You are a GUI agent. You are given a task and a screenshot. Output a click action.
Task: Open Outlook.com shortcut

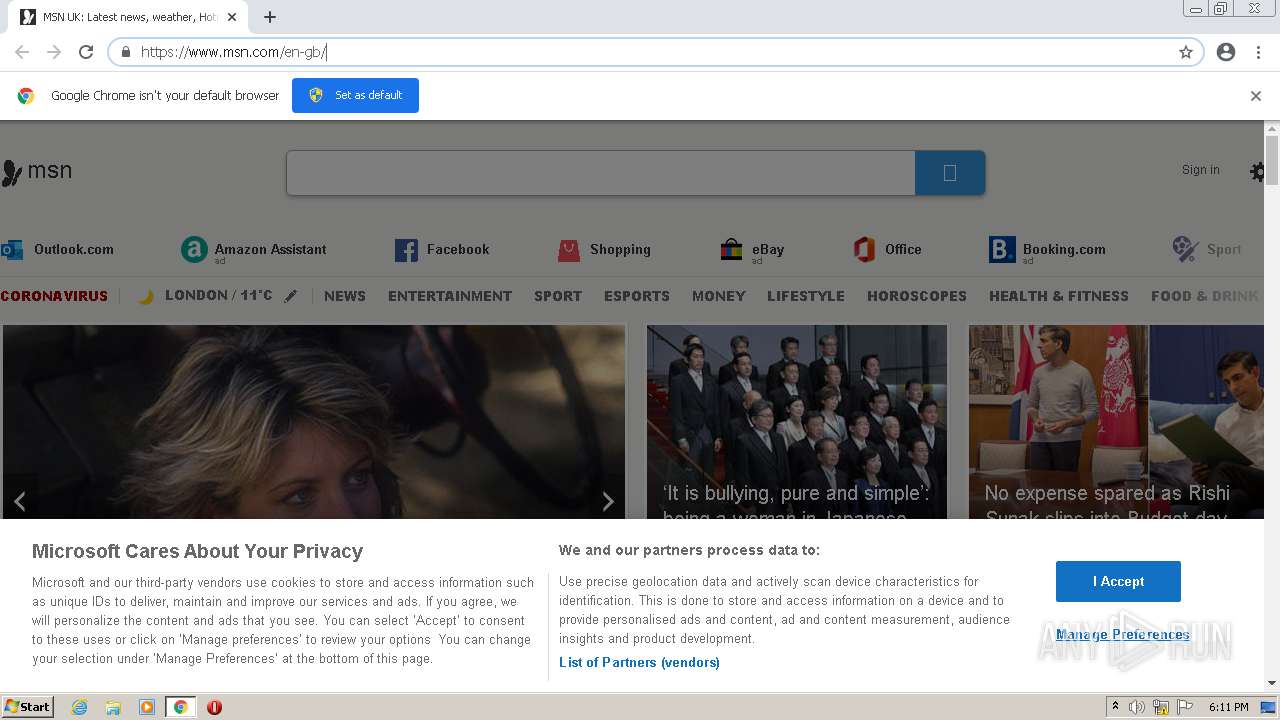point(57,250)
